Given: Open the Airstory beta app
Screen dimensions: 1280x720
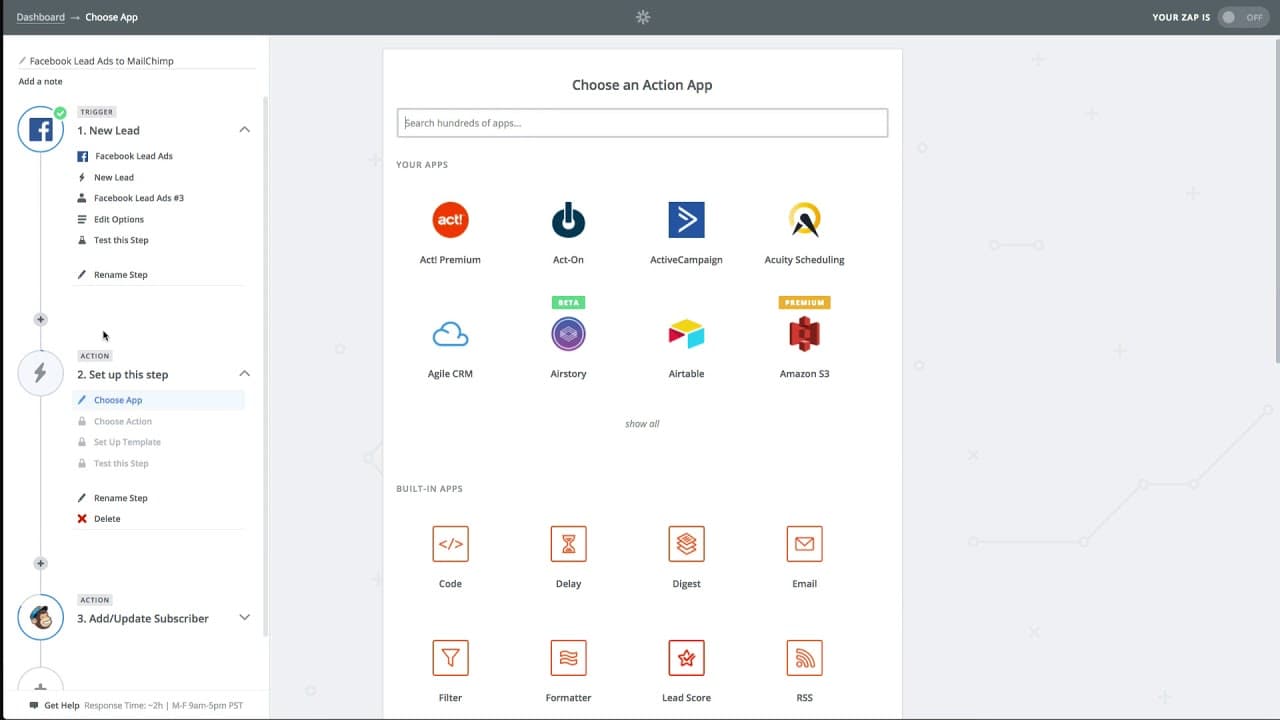Looking at the screenshot, I should (x=568, y=345).
